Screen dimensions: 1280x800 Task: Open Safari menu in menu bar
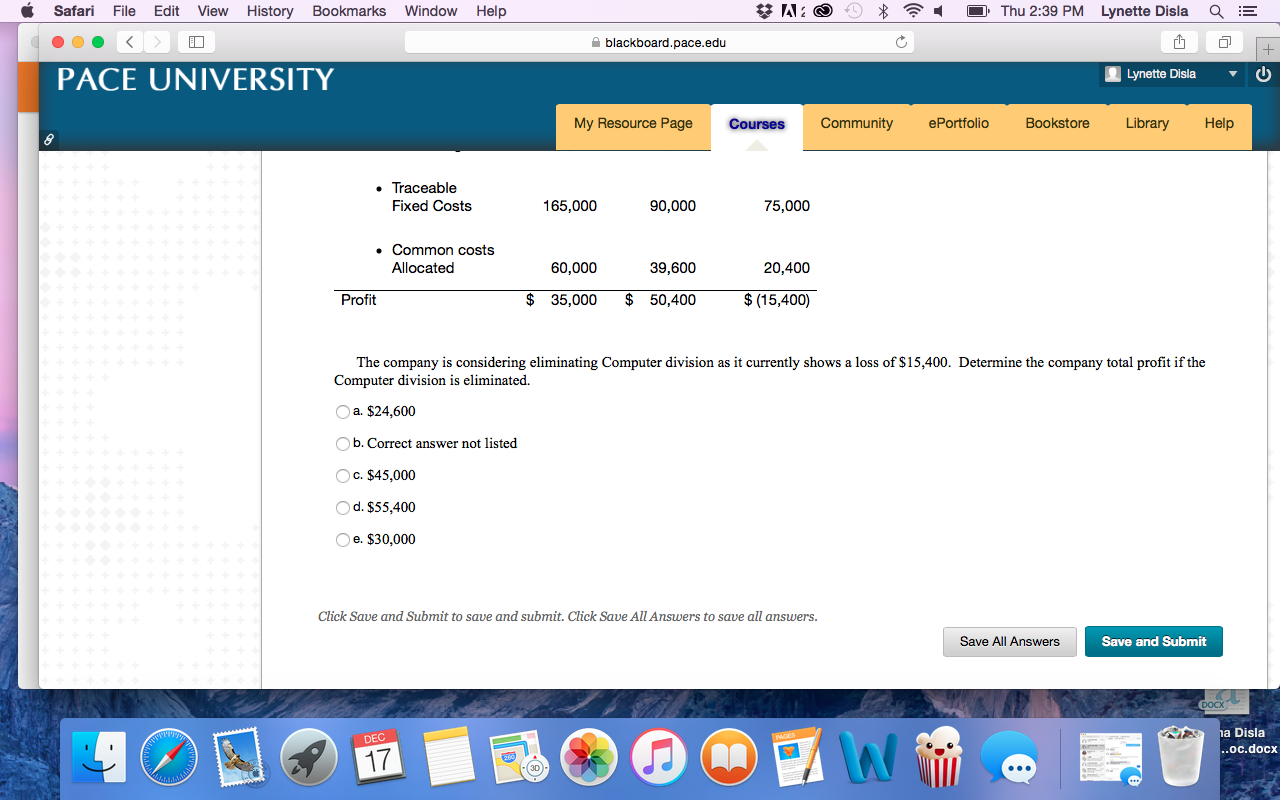click(x=73, y=11)
